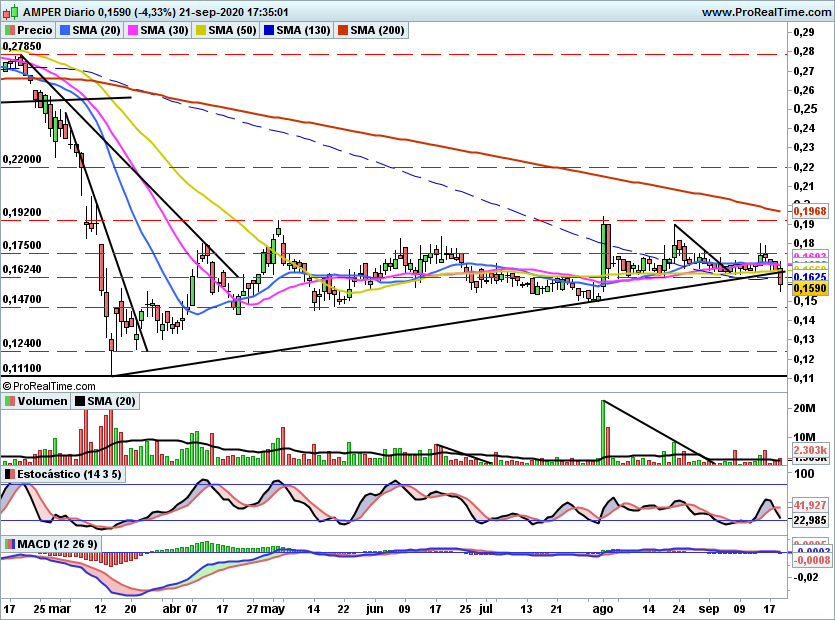Click the 0,27850 resistance level label
The width and height of the screenshot is (835, 620).
tap(22, 46)
